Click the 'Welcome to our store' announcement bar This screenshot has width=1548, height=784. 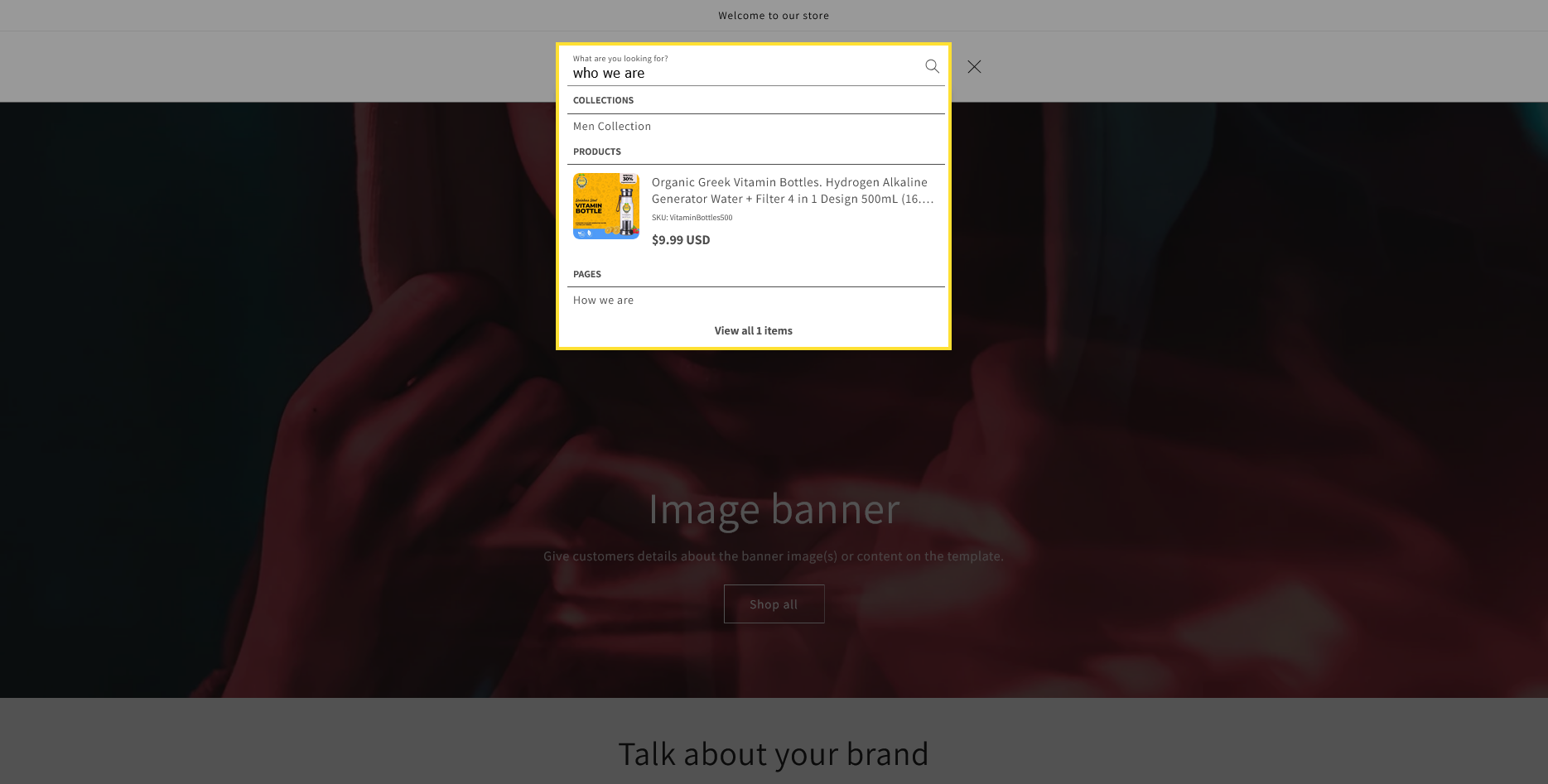tap(774, 16)
